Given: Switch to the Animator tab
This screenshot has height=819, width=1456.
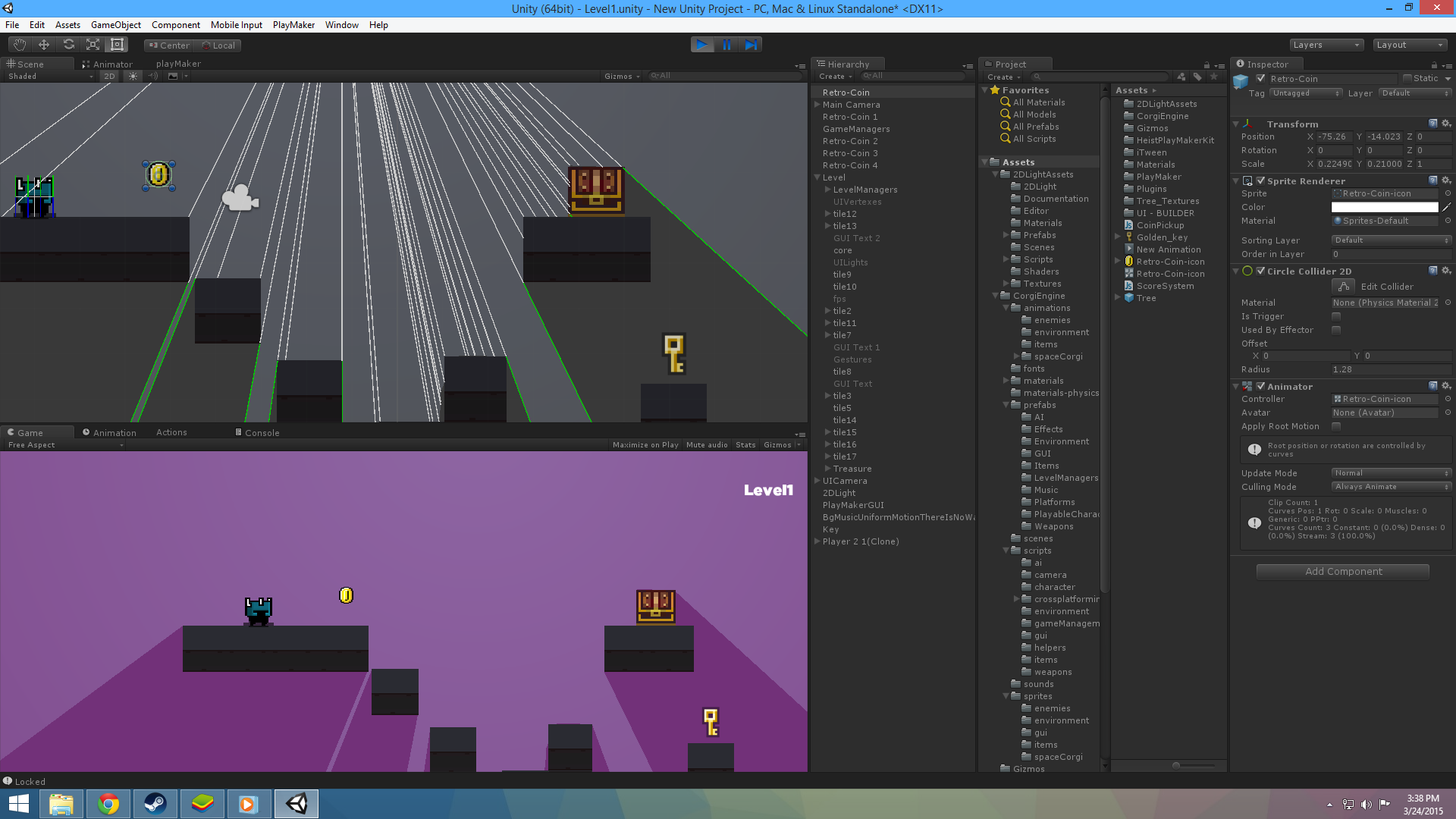Looking at the screenshot, I should coord(107,64).
